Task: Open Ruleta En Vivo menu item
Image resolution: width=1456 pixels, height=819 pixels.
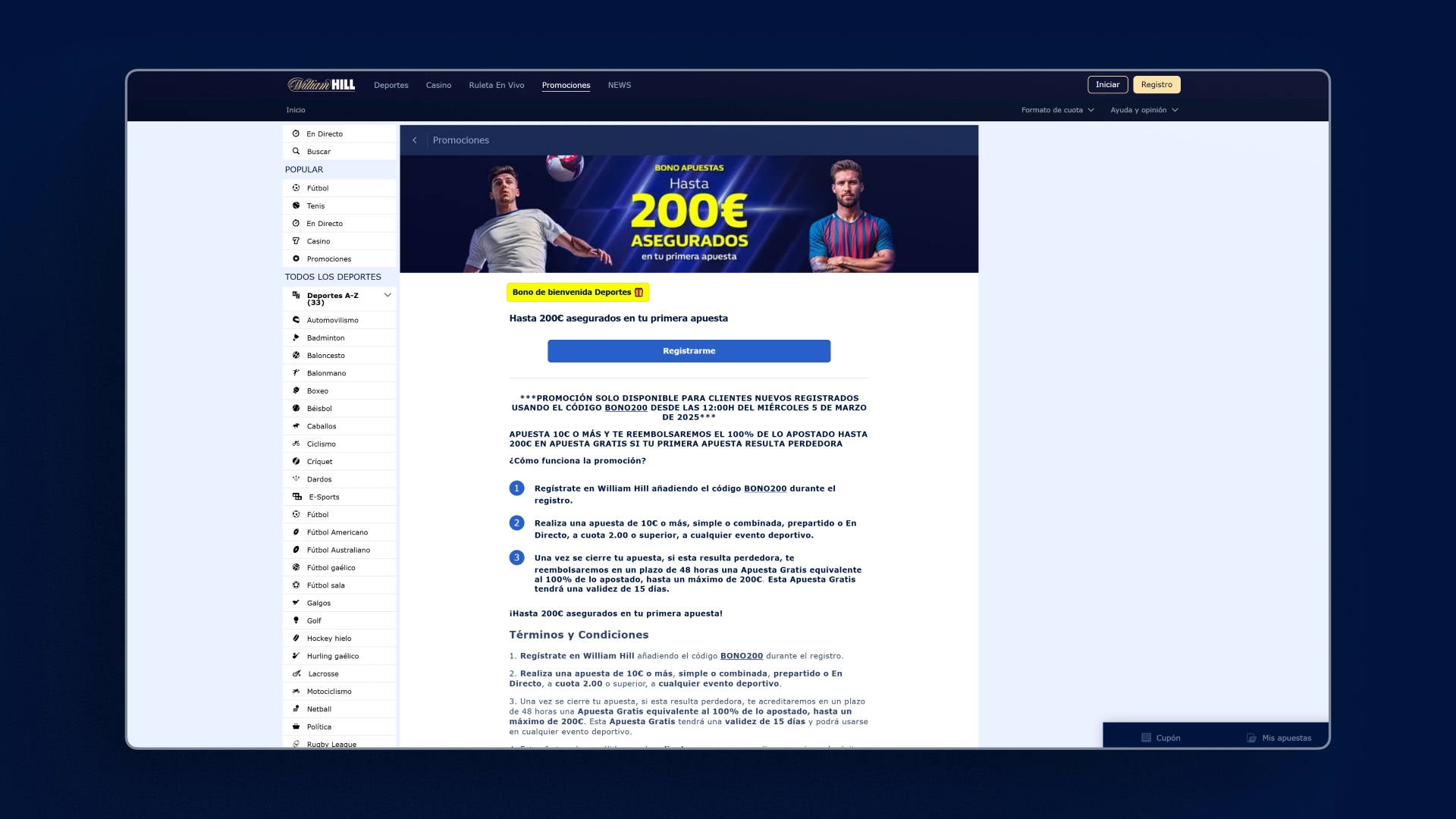Action: tap(497, 85)
